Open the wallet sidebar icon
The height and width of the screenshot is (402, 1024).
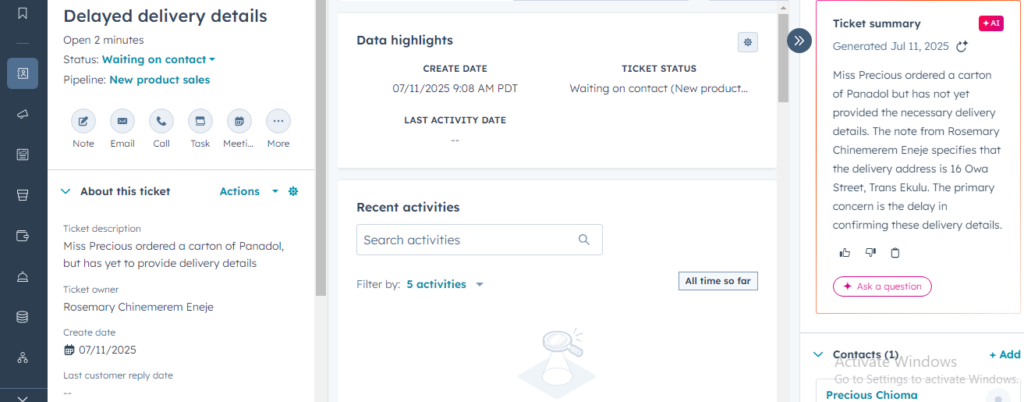(x=23, y=236)
